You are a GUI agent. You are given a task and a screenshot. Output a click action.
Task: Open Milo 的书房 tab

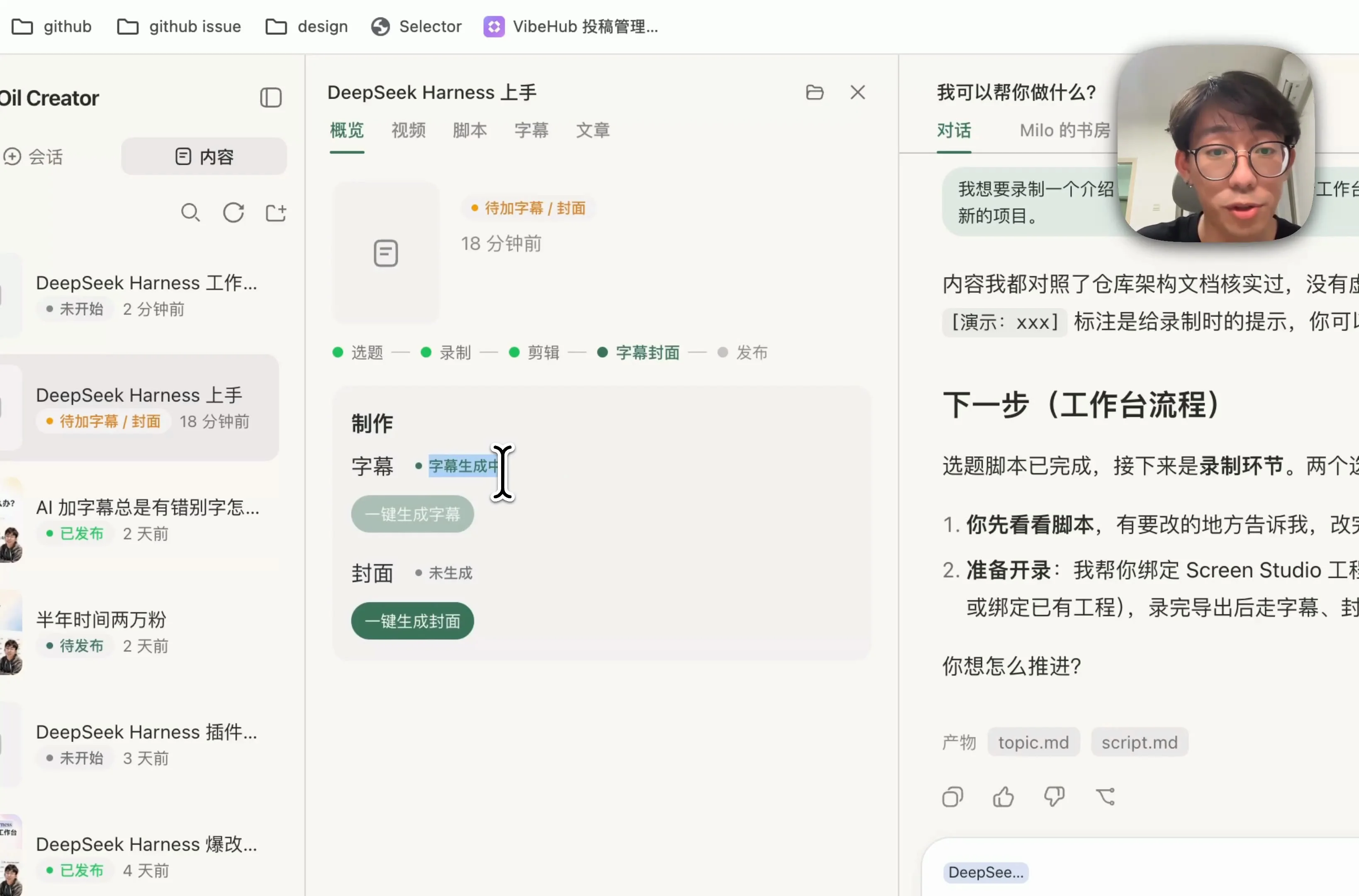1065,130
